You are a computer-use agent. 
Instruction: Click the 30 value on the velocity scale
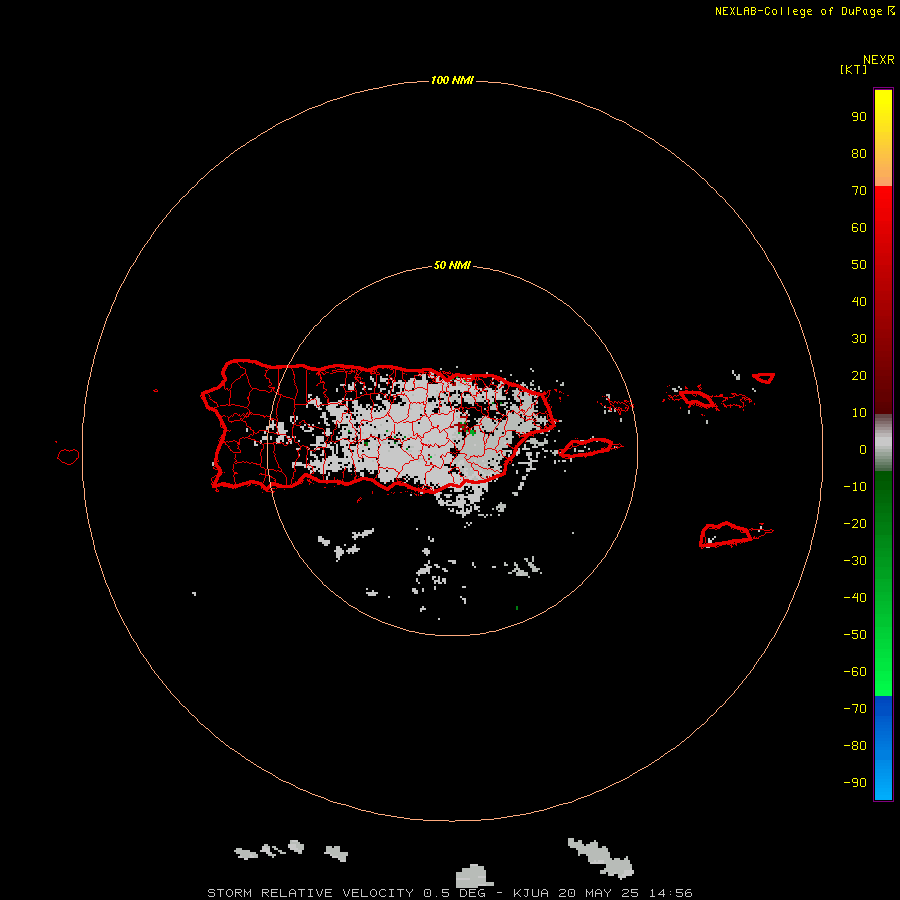click(859, 339)
